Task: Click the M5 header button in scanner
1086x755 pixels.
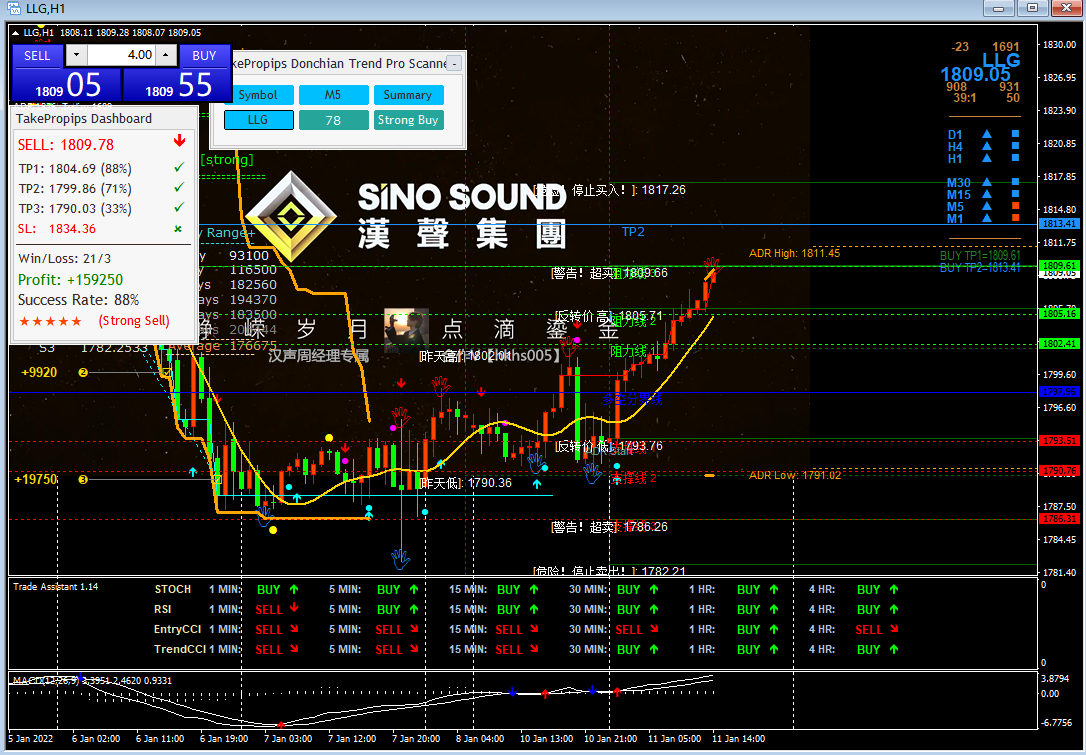Action: coord(333,95)
